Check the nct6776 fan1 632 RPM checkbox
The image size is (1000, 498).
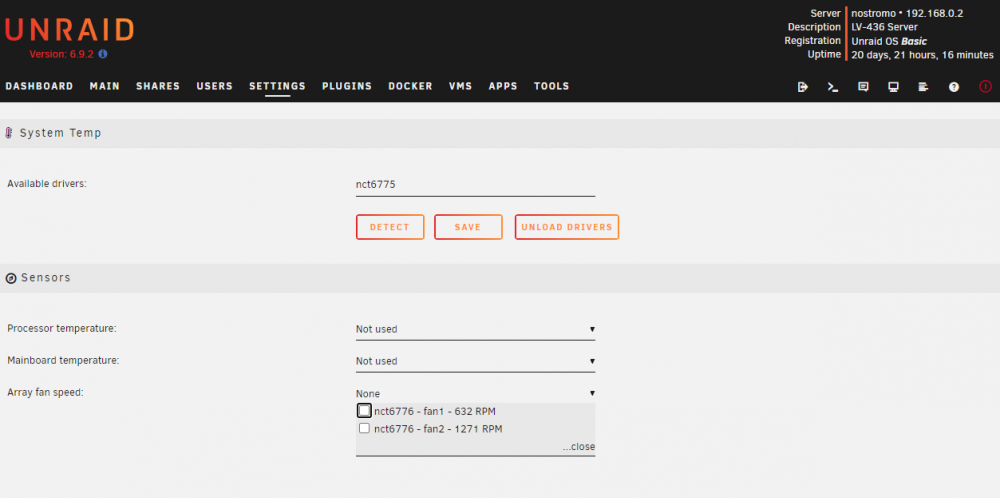(x=364, y=411)
